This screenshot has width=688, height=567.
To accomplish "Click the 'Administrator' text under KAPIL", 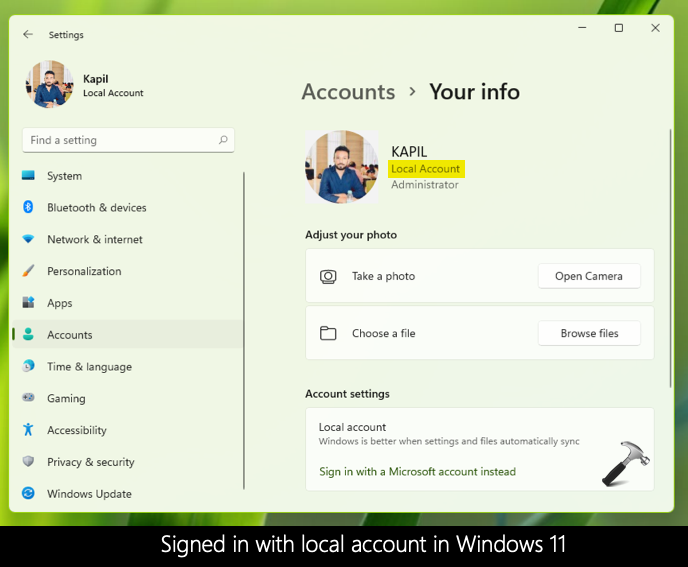I will [x=425, y=185].
